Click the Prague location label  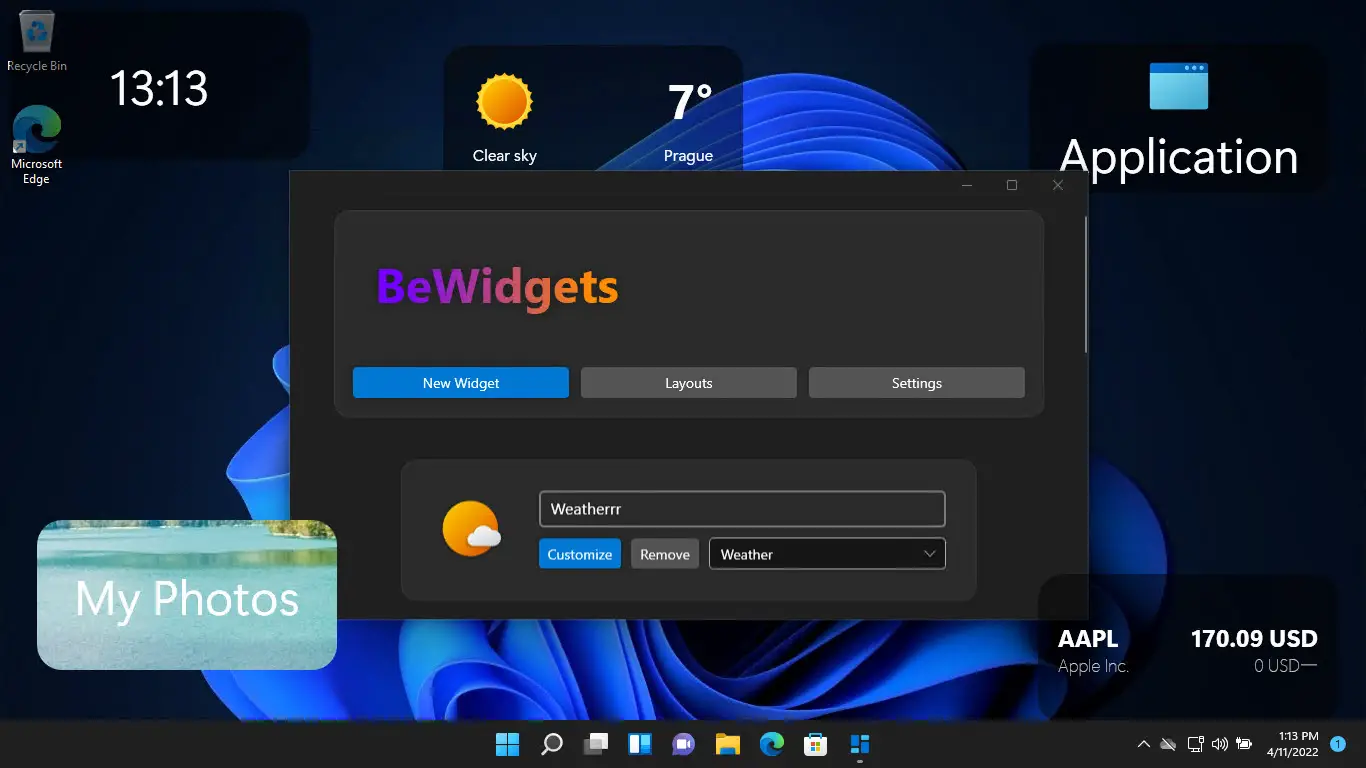(x=688, y=156)
